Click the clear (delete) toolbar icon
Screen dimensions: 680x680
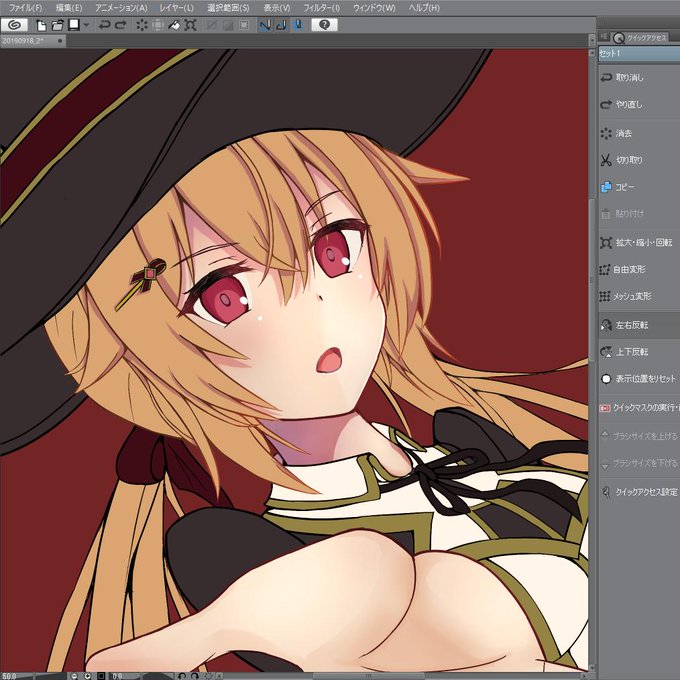tap(142, 25)
